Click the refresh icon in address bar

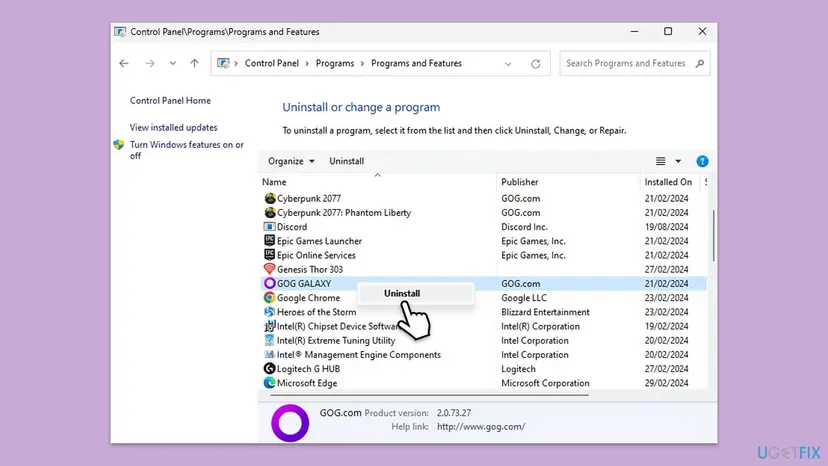(535, 63)
